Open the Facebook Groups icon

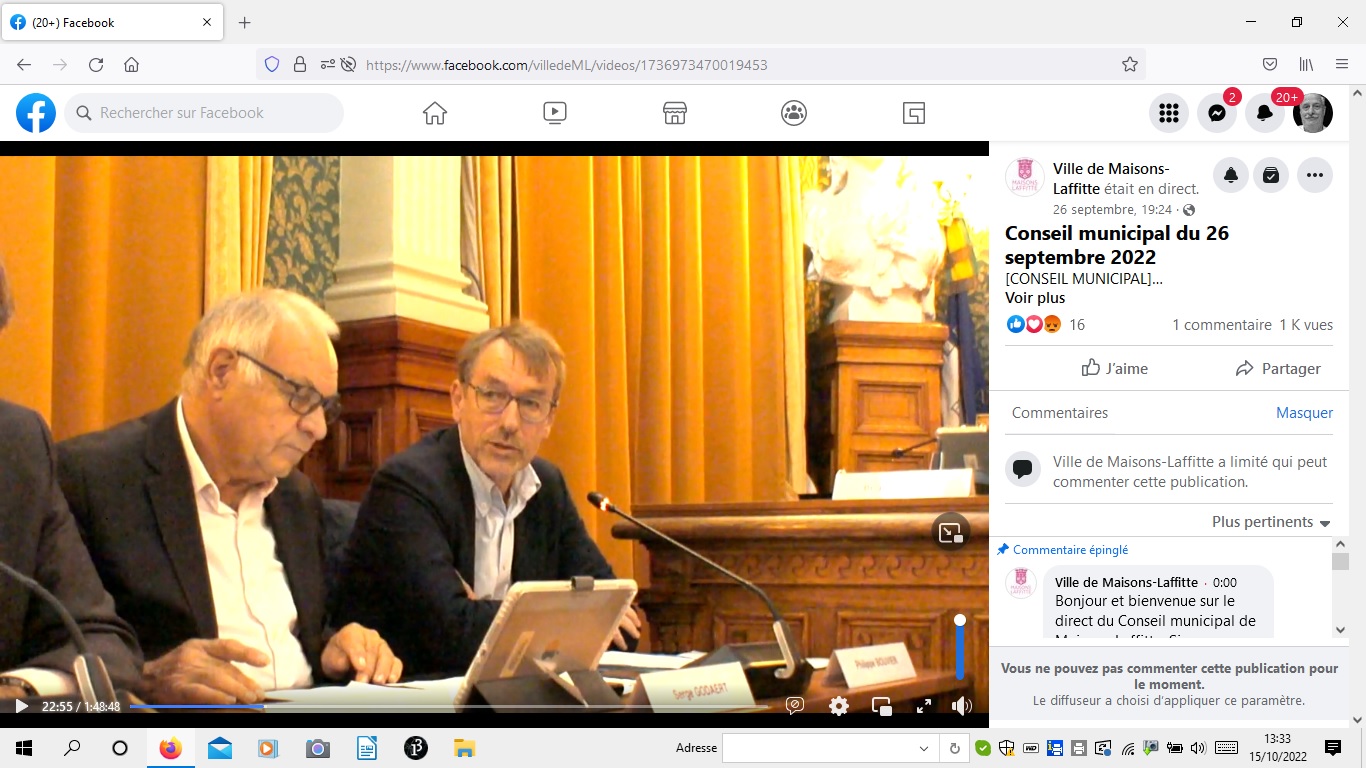[x=794, y=113]
